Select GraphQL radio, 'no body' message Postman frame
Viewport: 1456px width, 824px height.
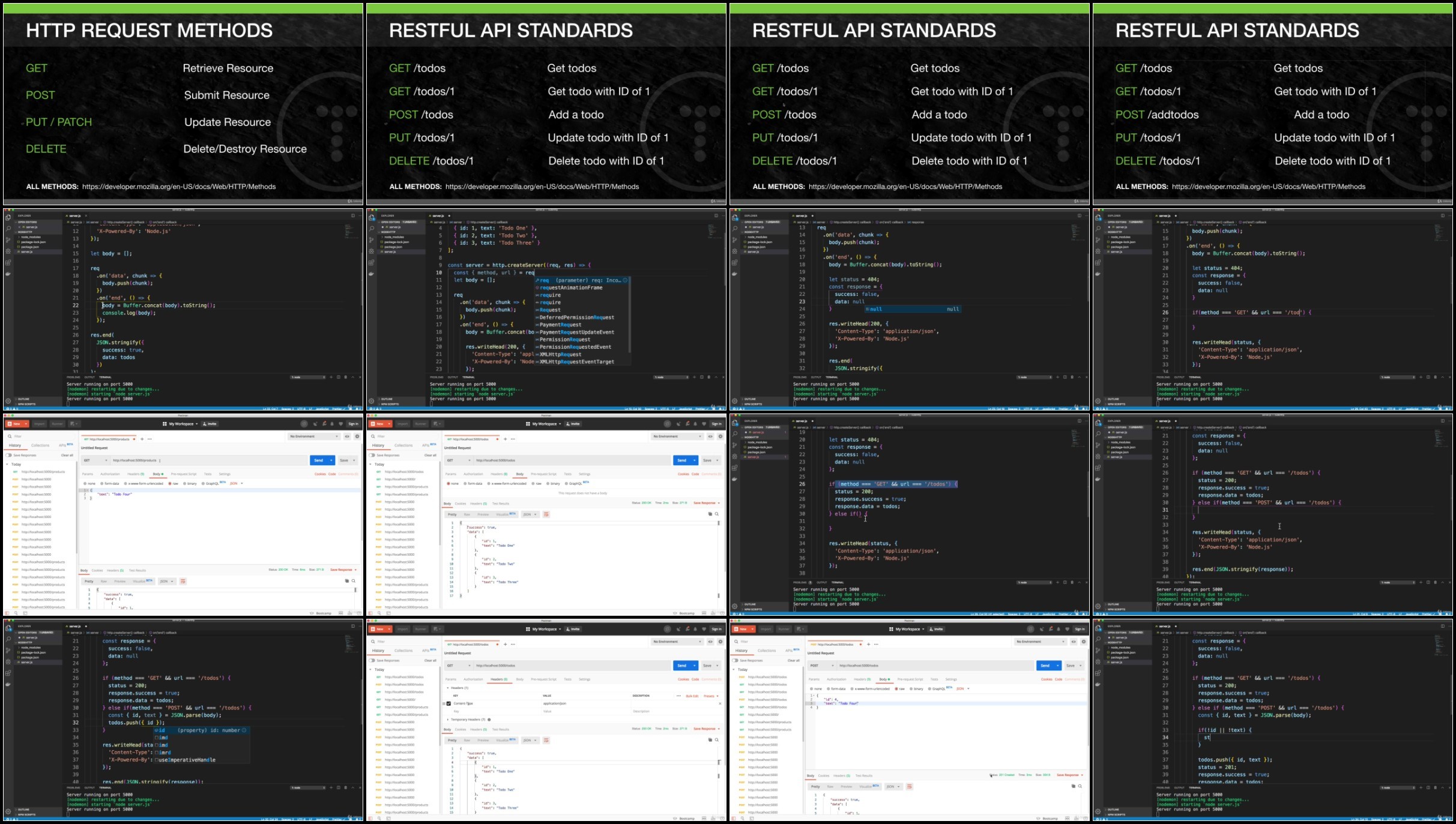coord(566,484)
